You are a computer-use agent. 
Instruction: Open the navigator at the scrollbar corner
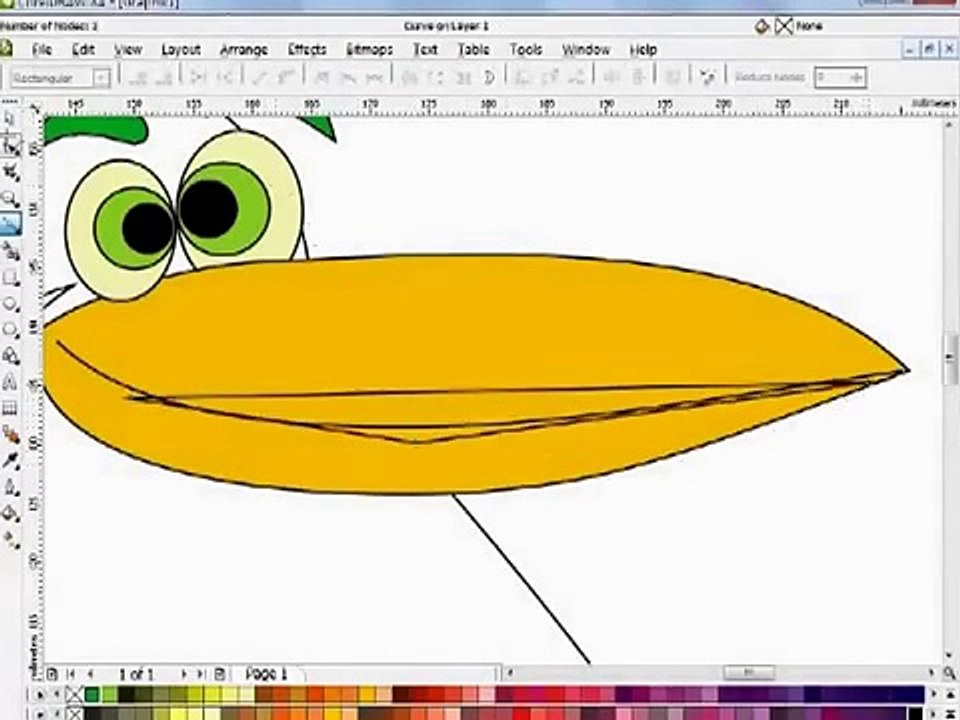coord(948,673)
